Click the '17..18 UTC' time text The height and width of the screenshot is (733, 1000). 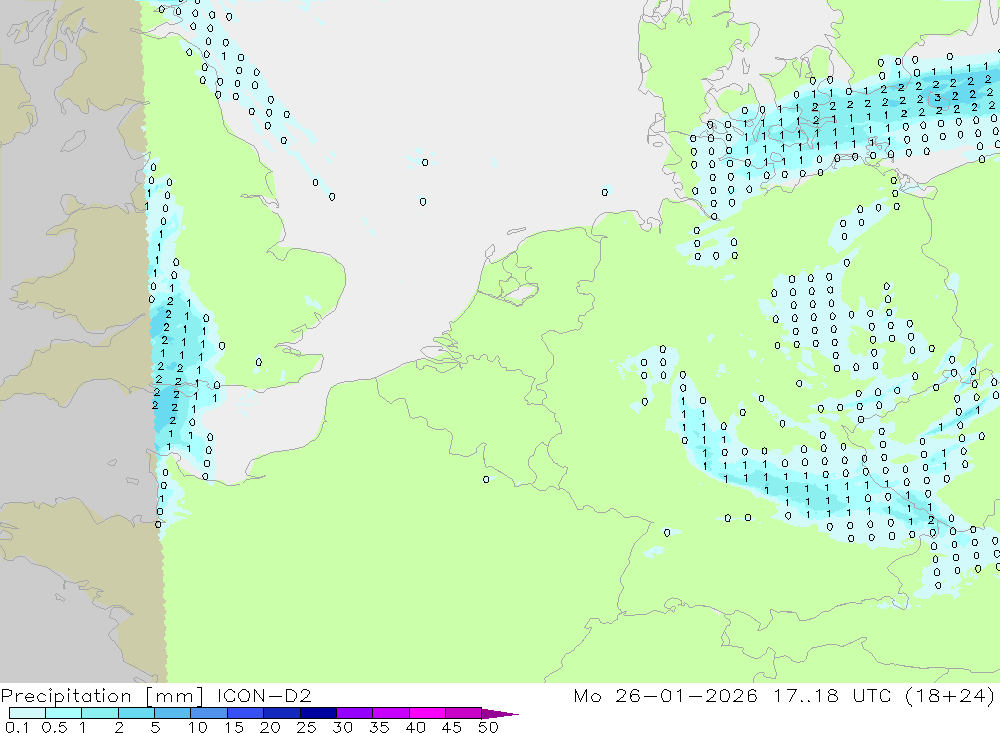(832, 695)
